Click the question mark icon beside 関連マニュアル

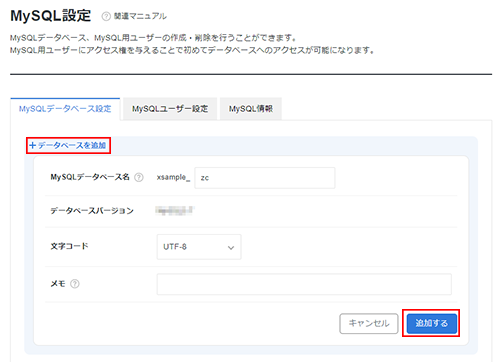click(106, 16)
